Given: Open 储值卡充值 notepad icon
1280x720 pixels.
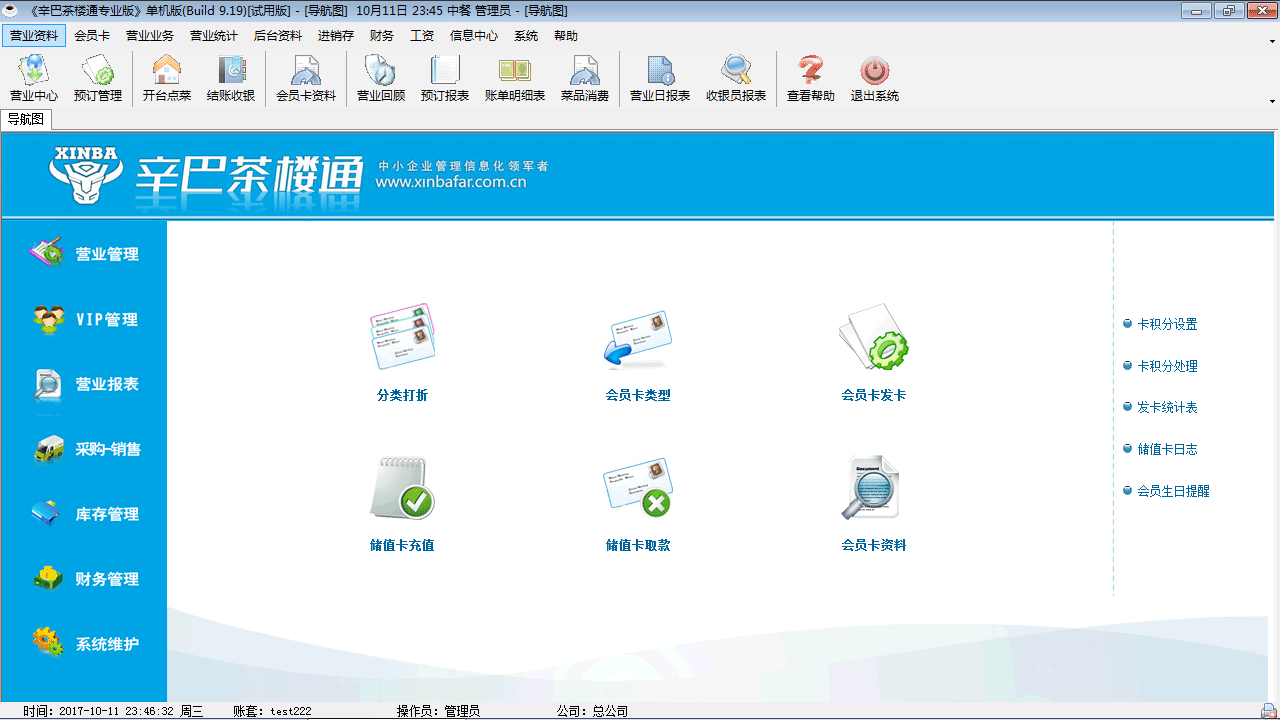Looking at the screenshot, I should (x=402, y=488).
